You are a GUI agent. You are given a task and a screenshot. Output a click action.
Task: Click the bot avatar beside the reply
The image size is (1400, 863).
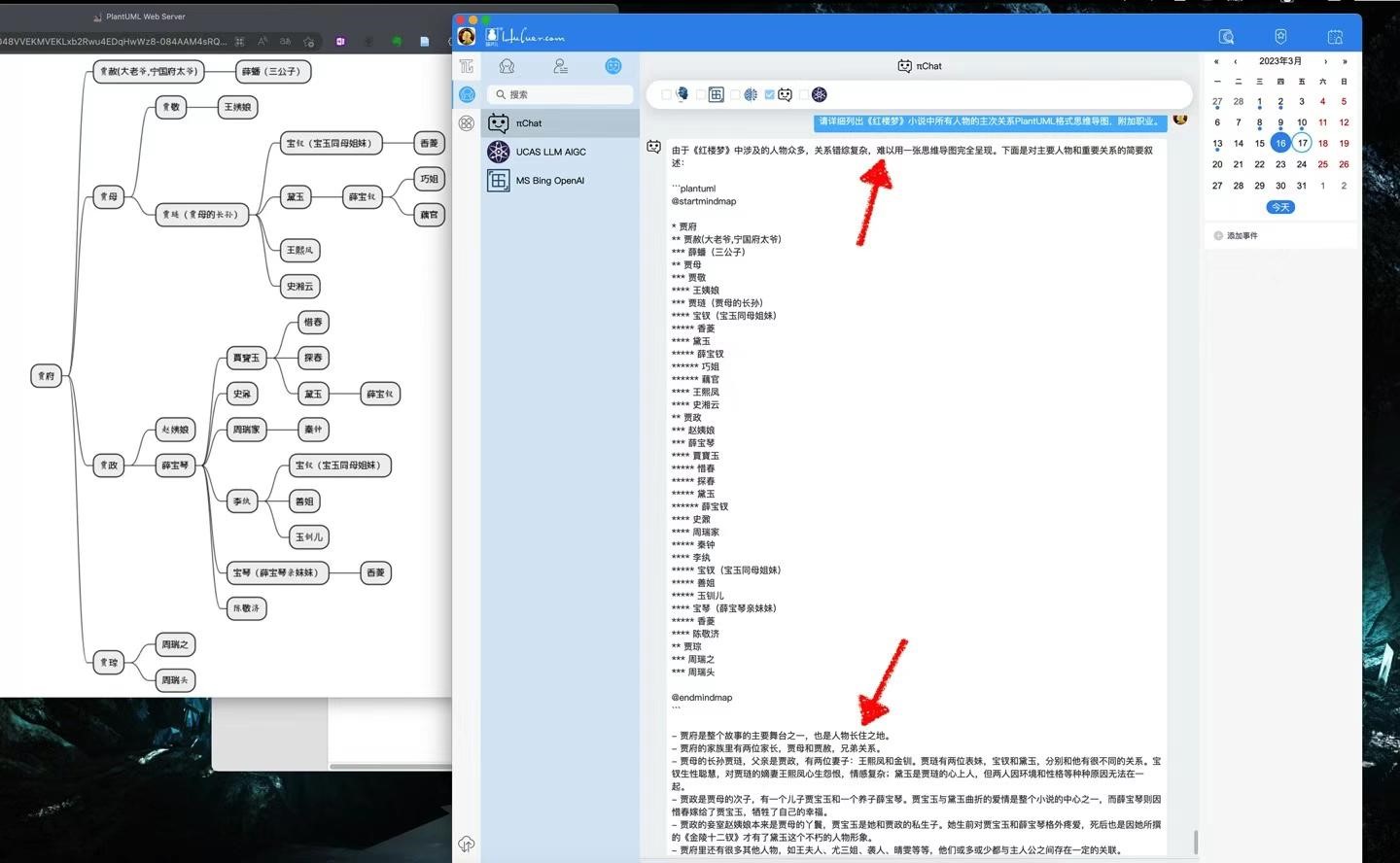653,147
